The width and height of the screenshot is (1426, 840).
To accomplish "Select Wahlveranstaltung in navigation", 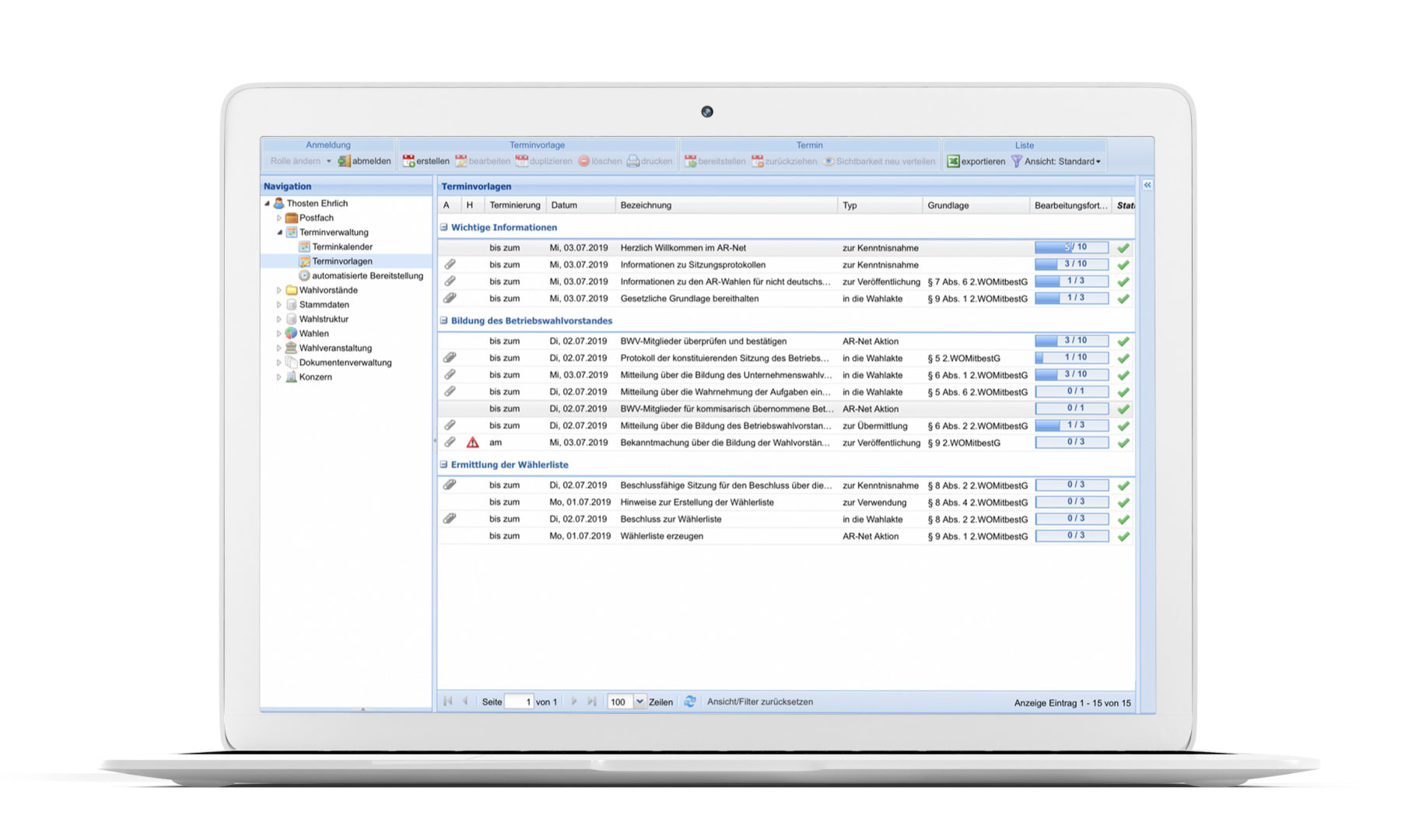I will [335, 348].
